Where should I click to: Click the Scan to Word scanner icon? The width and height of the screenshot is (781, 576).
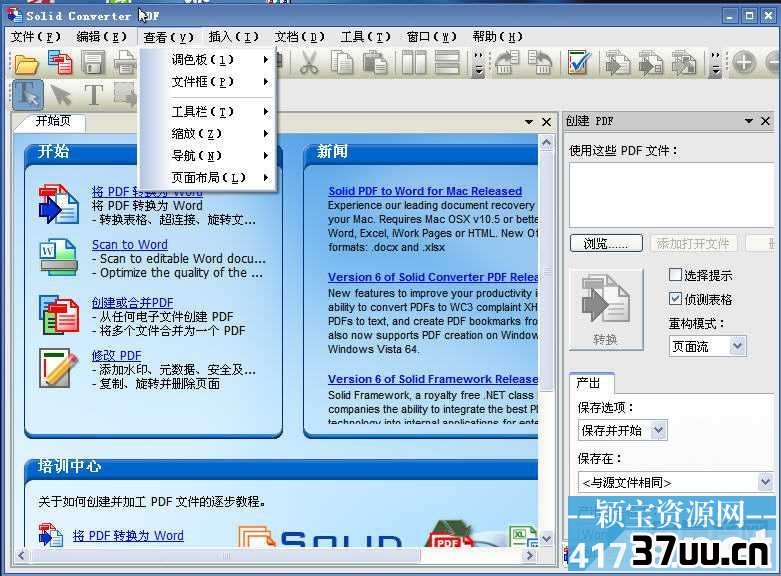[59, 258]
